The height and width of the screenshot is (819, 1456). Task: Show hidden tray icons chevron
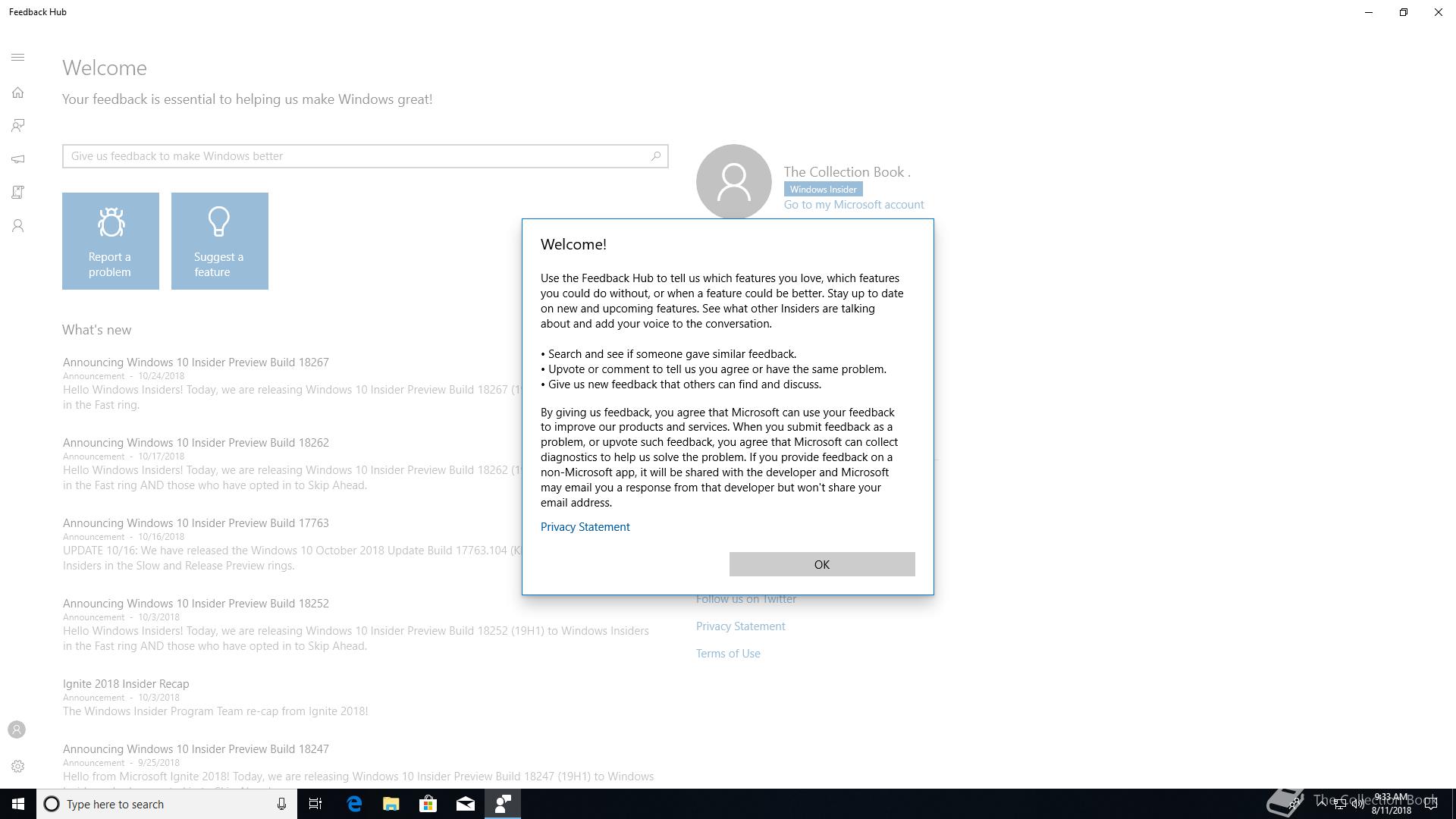[x=1322, y=803]
